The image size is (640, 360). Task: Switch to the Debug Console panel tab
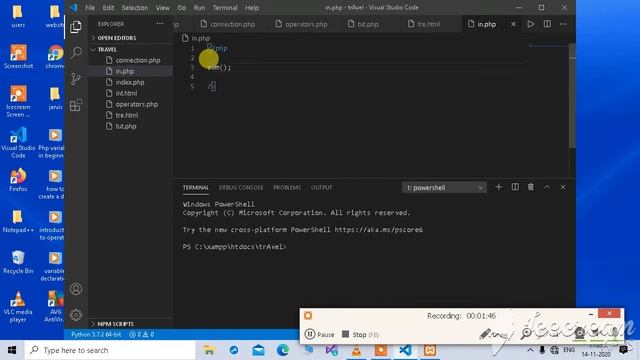pyautogui.click(x=241, y=187)
